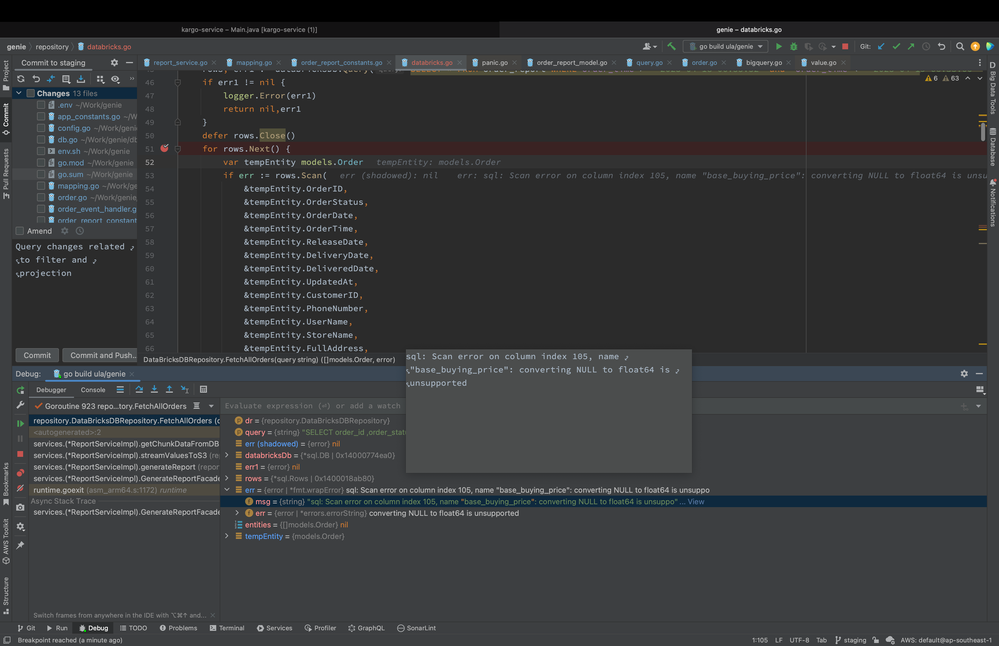Click the green Run button in the toolbar

click(779, 46)
